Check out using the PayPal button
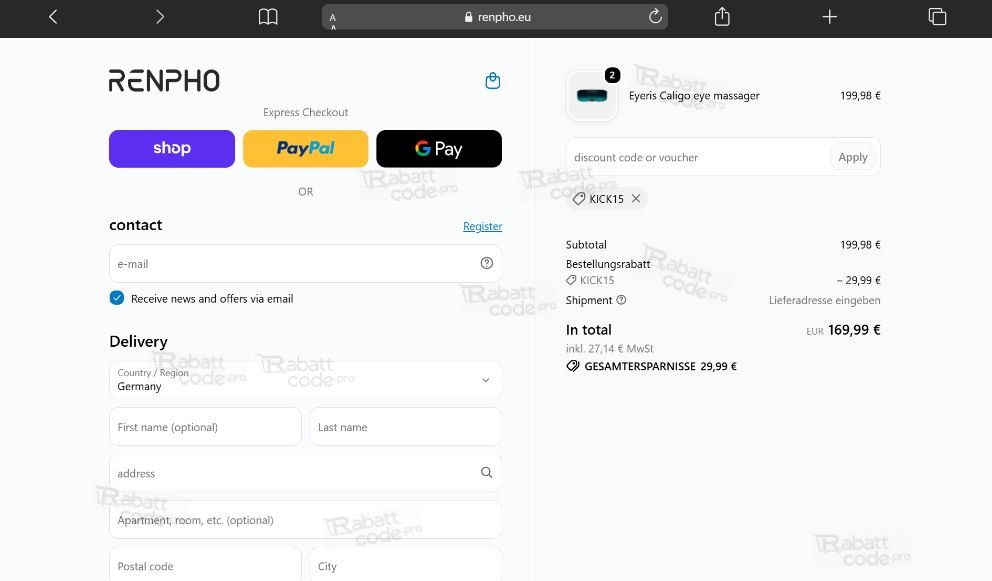The image size is (992, 581). pyautogui.click(x=306, y=149)
